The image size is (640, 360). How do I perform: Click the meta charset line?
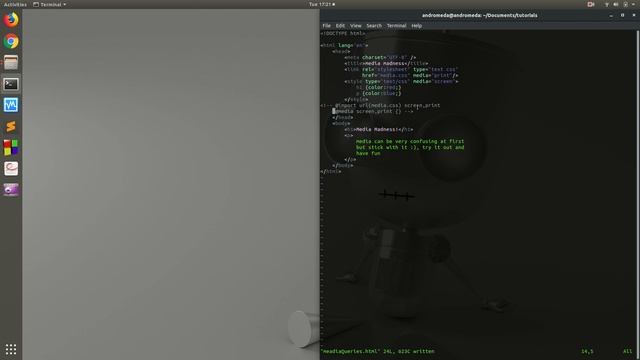point(380,58)
